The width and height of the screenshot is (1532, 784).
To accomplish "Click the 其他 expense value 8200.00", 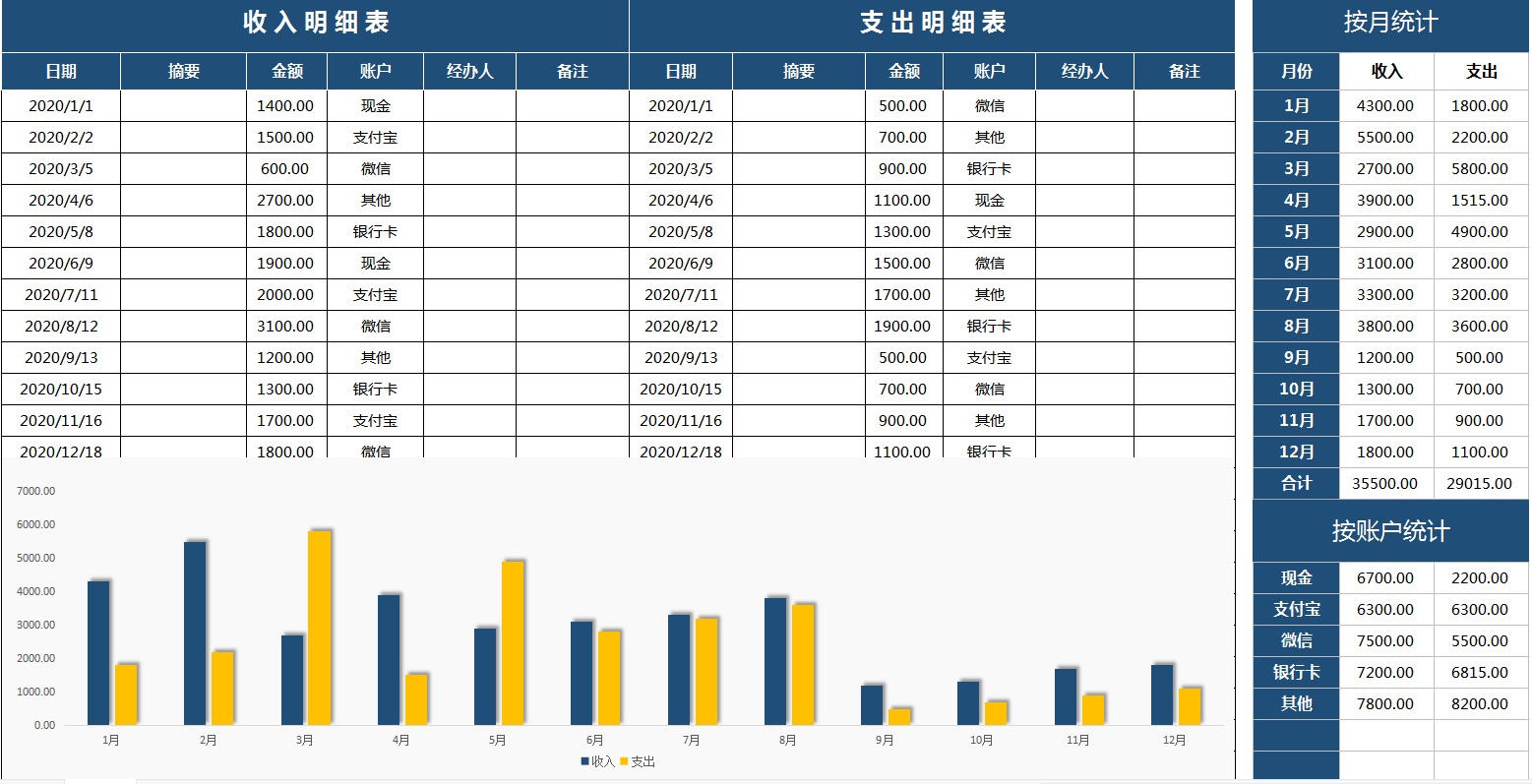I will (x=1480, y=703).
